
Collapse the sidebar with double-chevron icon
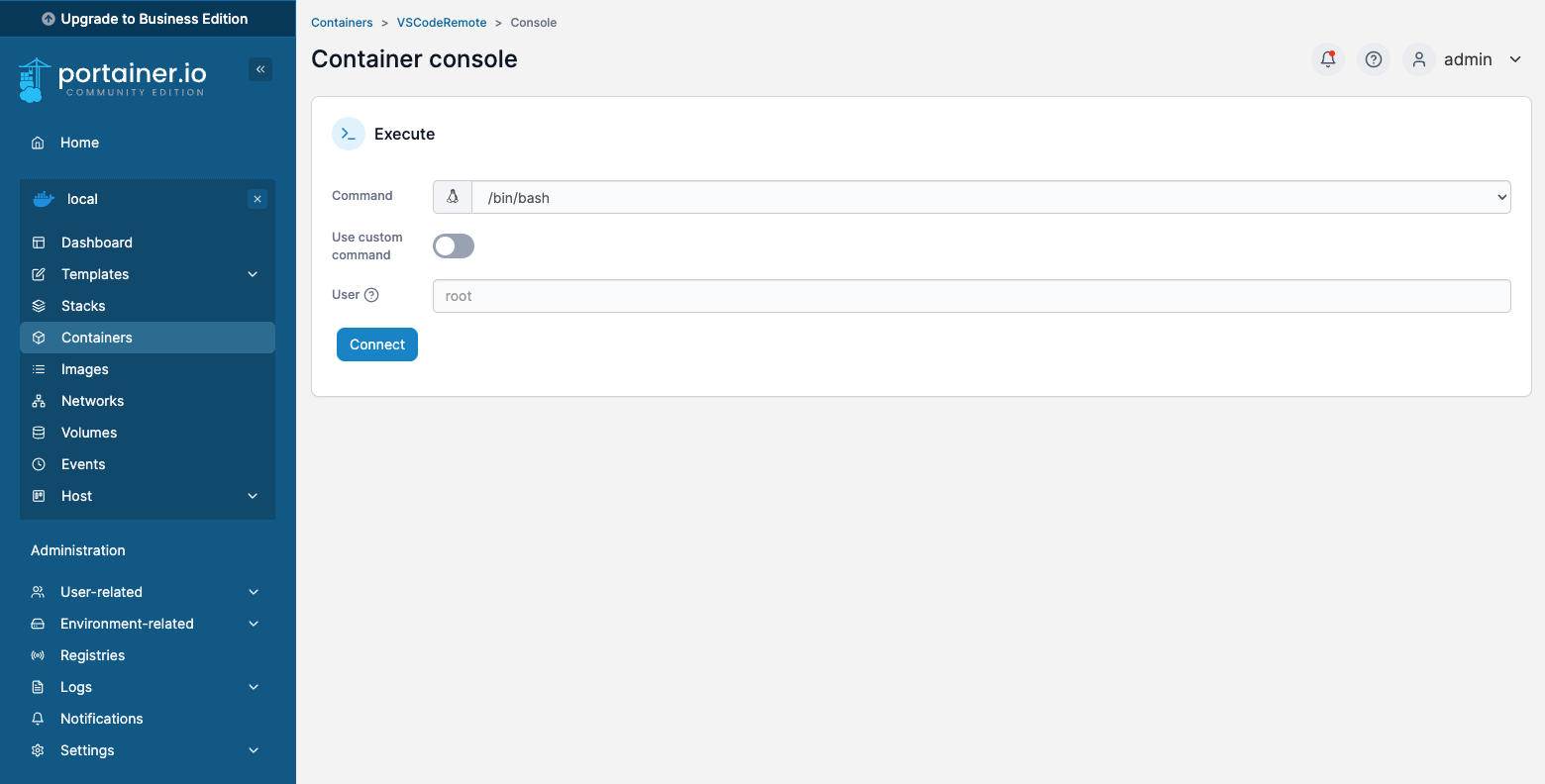[x=260, y=69]
